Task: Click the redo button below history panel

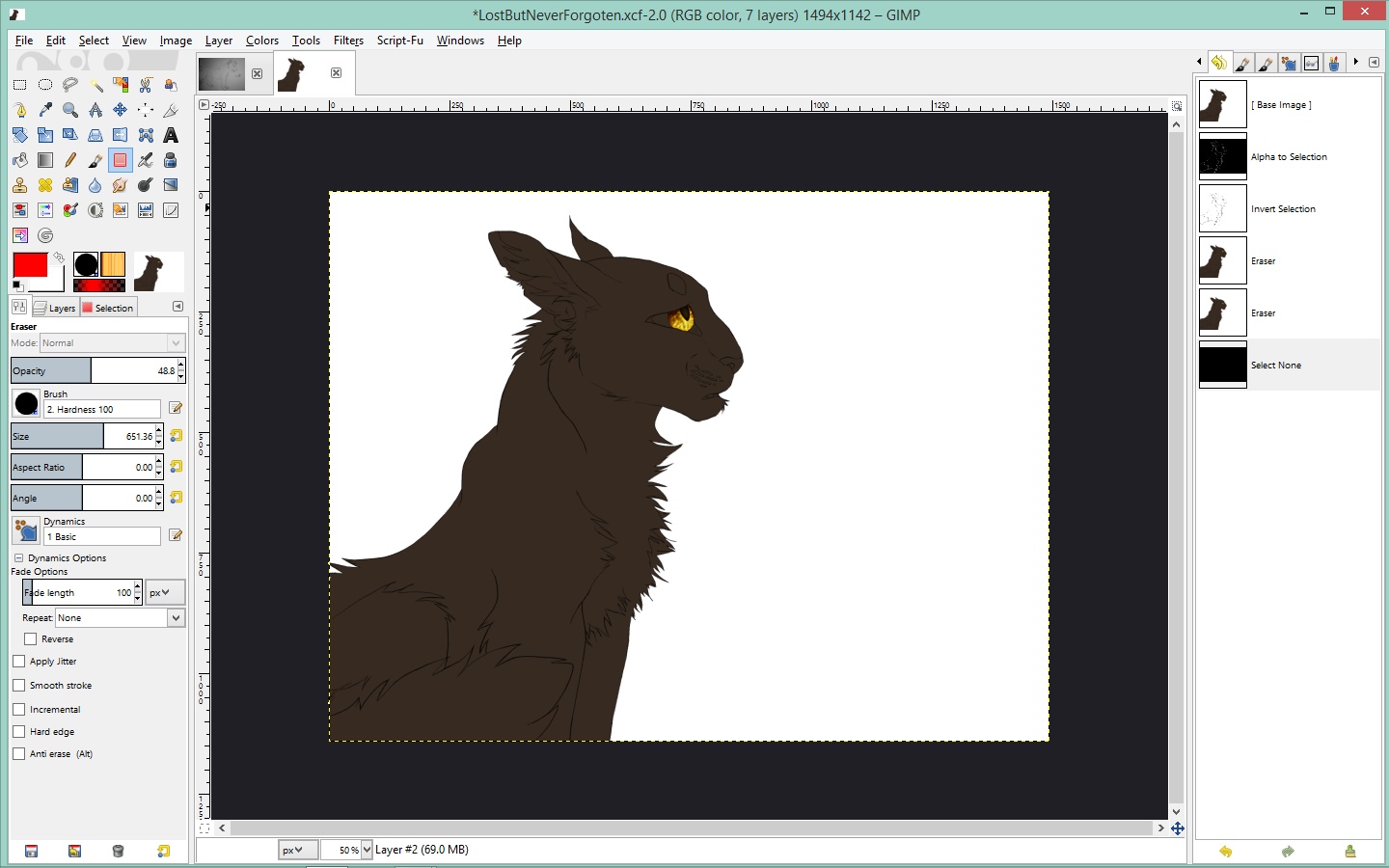Action: point(1288,851)
